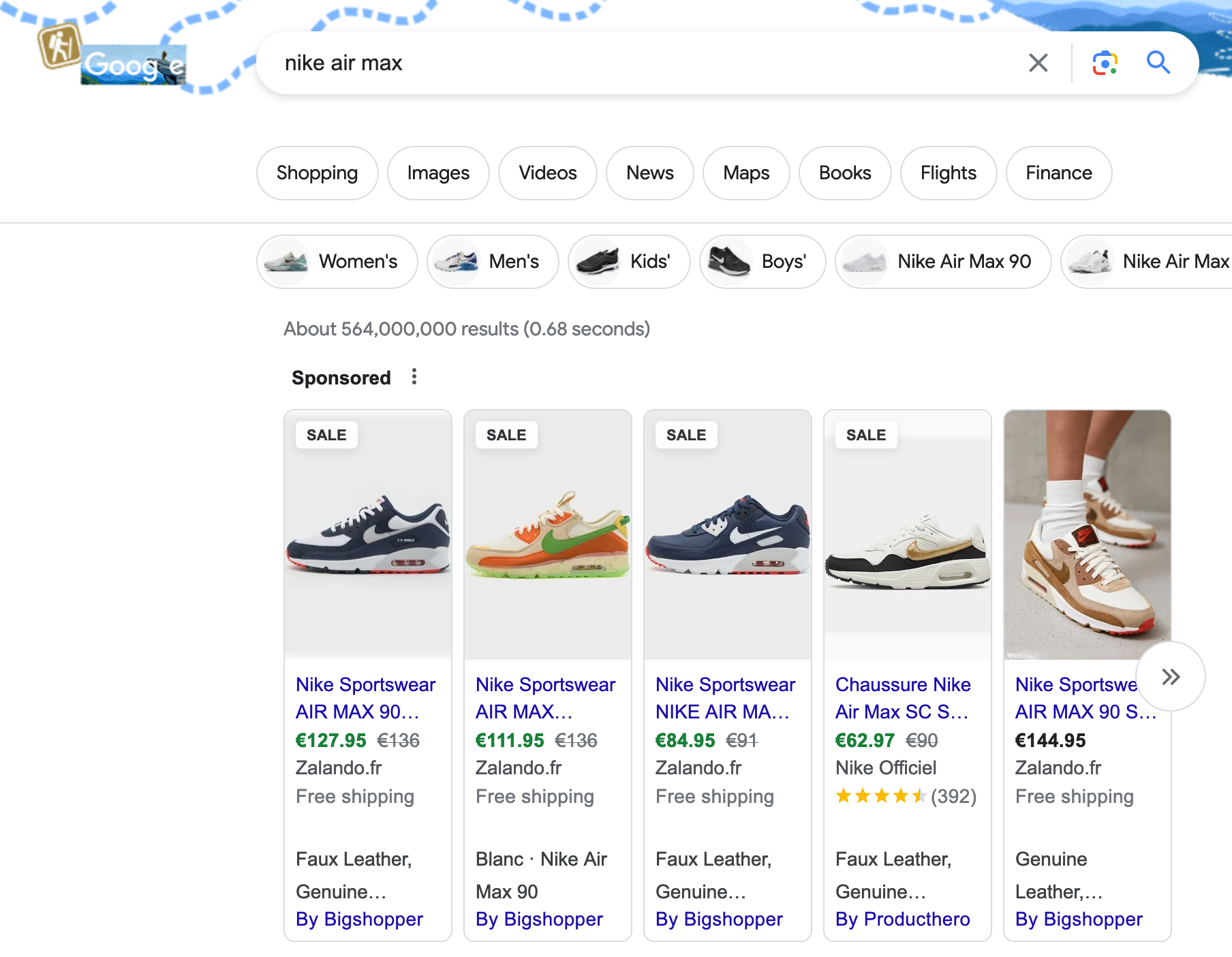Click inside the 'nike air max' search field
This screenshot has width=1232, height=957.
coord(641,63)
